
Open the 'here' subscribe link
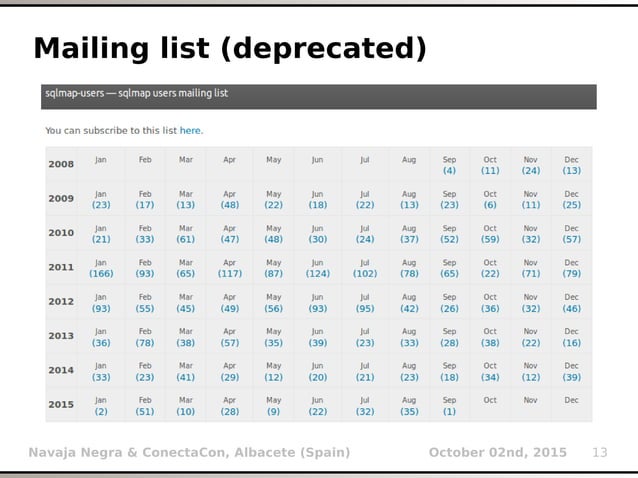click(190, 131)
